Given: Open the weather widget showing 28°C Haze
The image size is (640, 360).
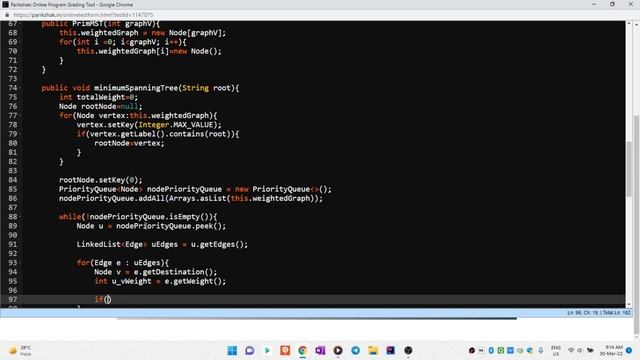Looking at the screenshot, I should pos(20,350).
